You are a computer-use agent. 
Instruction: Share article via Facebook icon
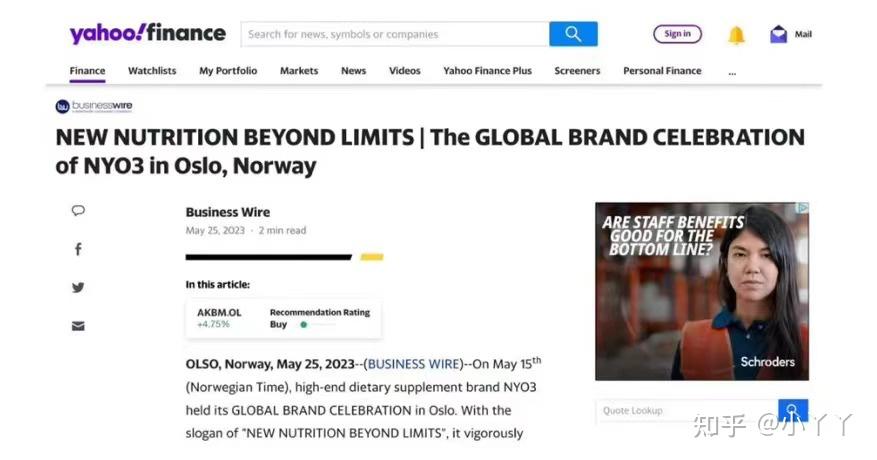[78, 249]
